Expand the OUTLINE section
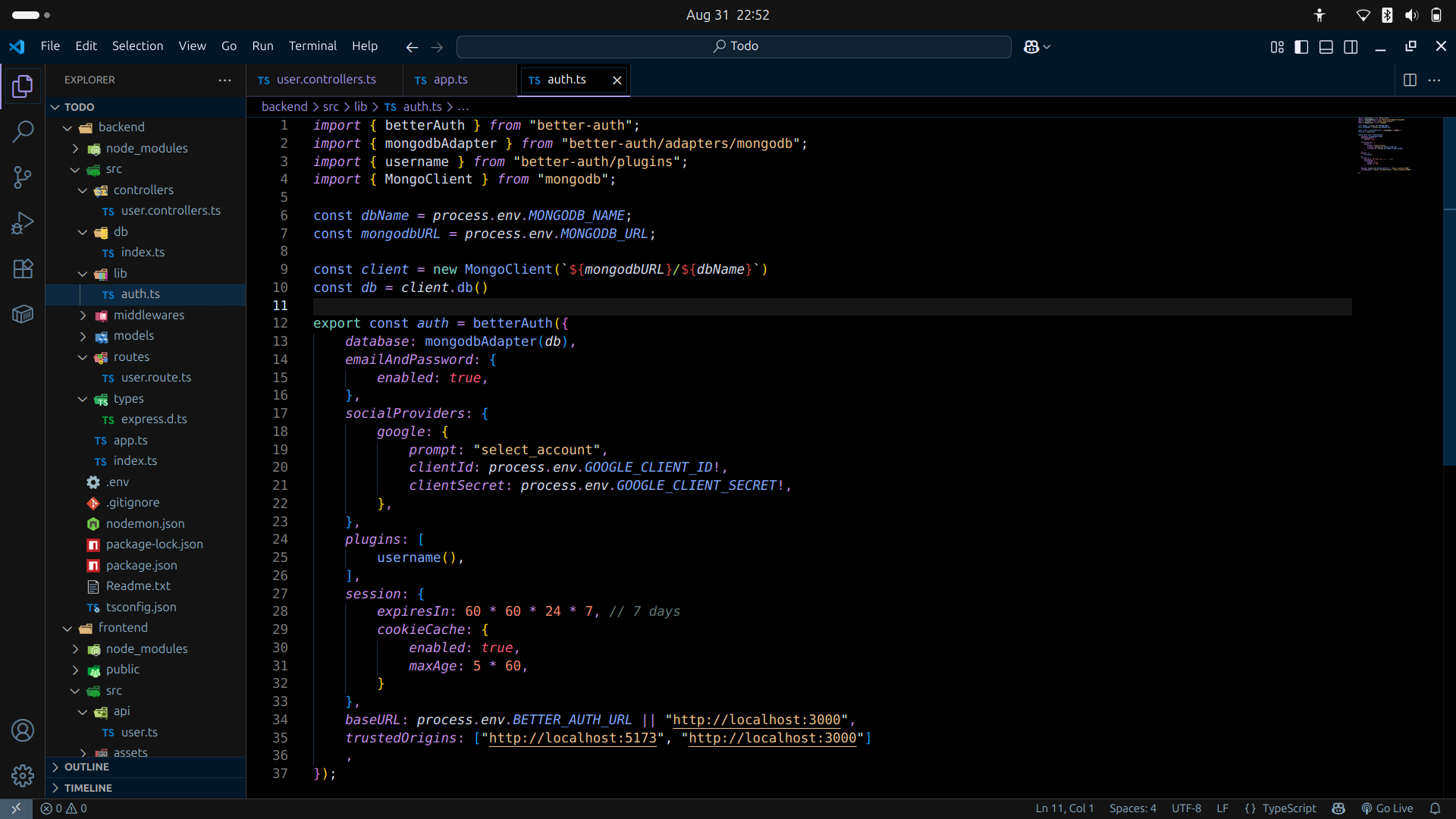Screen dimensions: 1456x819 tap(86, 767)
